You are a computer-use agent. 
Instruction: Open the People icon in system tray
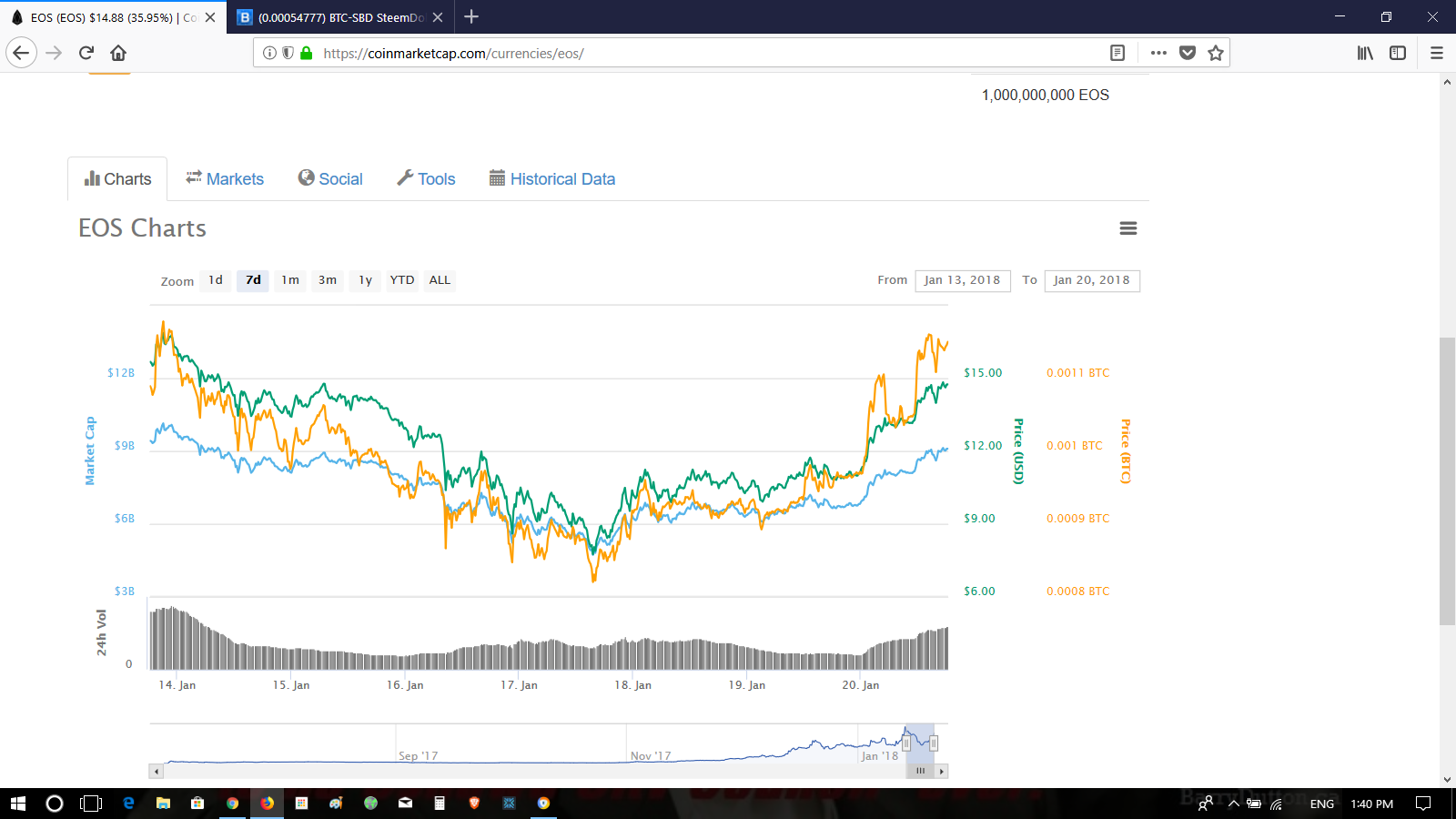click(1206, 804)
